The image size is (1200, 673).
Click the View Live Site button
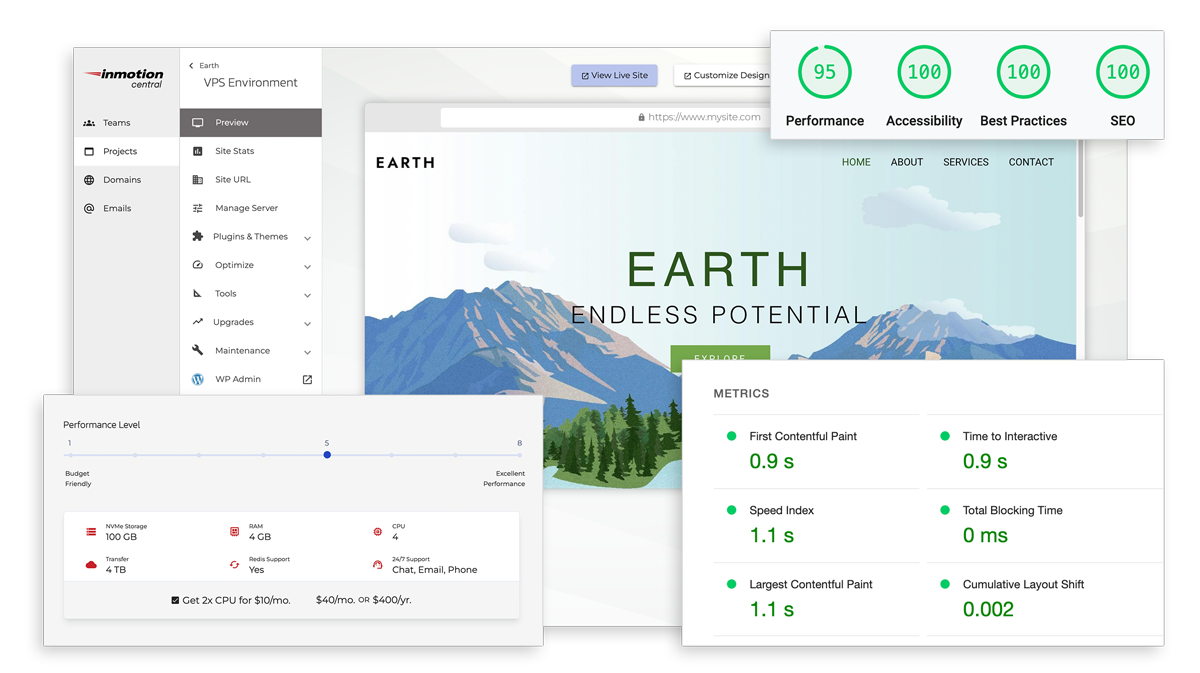[614, 75]
